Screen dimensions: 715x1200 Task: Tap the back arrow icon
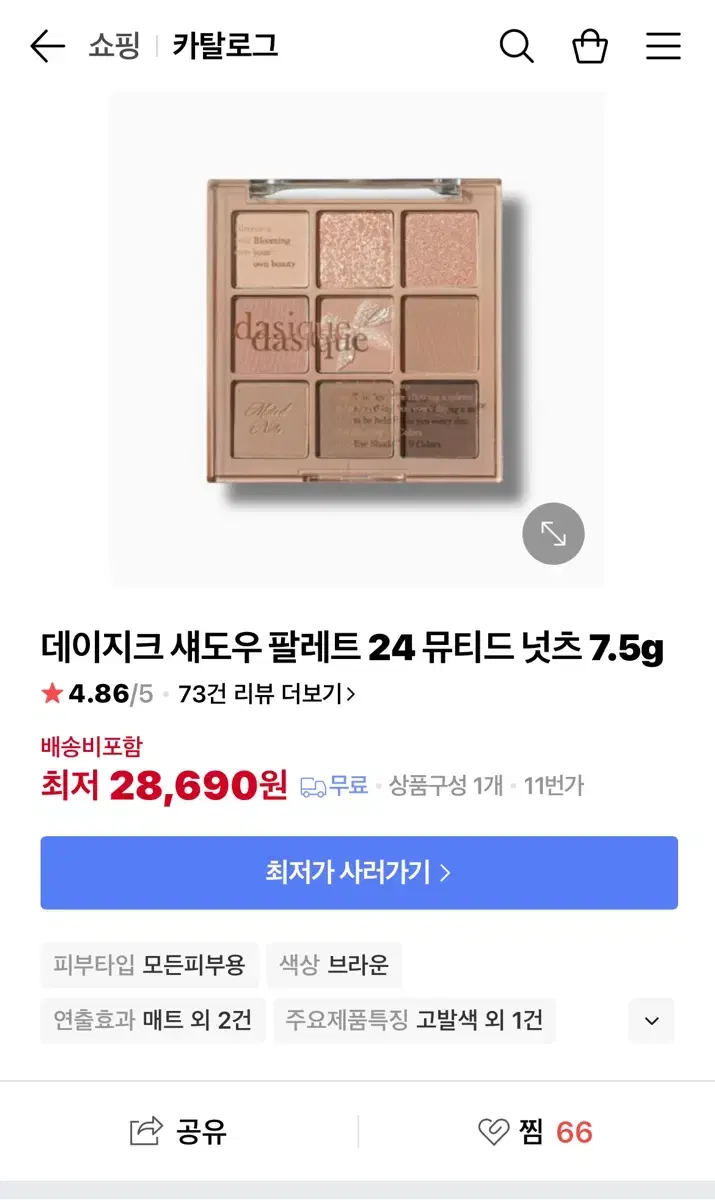tap(47, 46)
